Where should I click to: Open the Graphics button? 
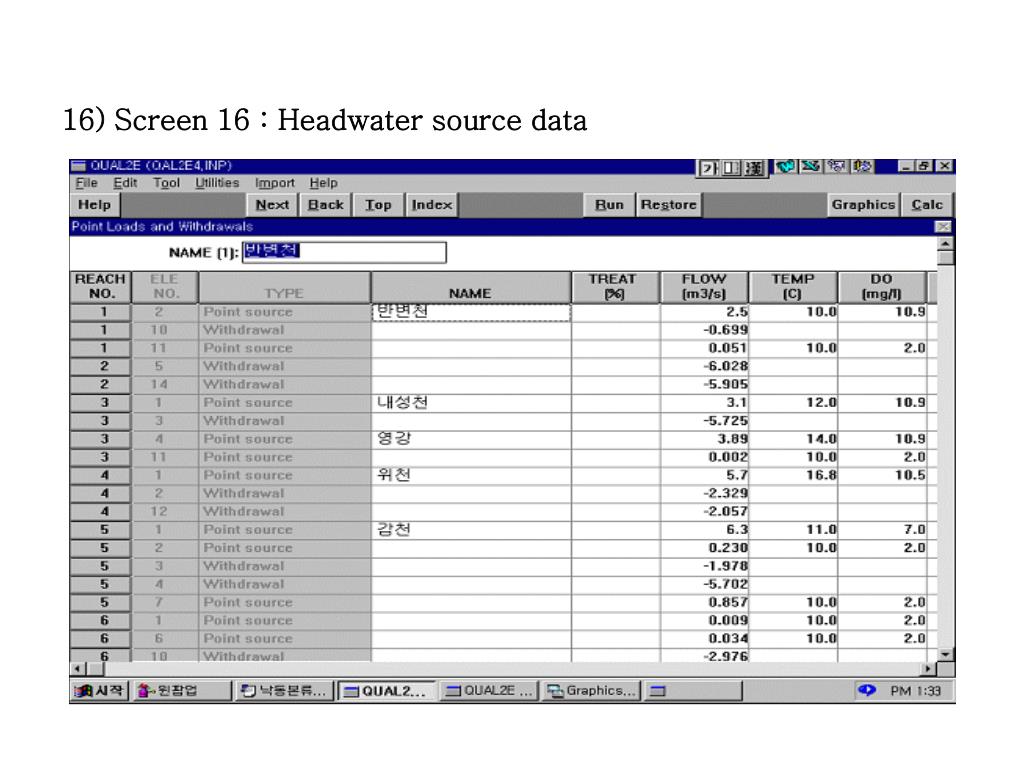click(x=863, y=205)
